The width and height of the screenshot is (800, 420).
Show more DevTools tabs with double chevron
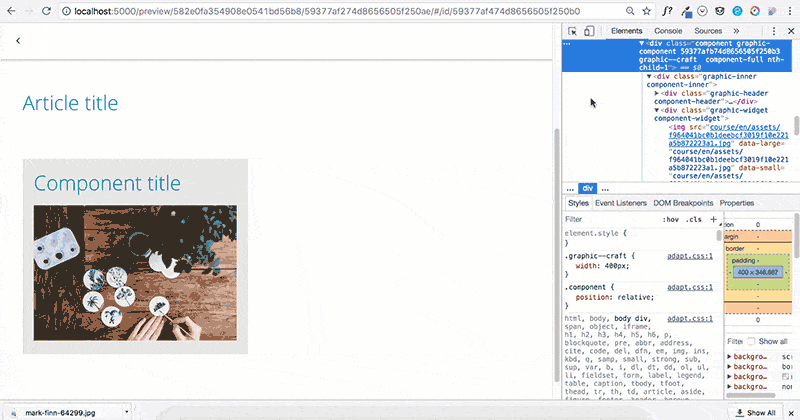coord(736,31)
